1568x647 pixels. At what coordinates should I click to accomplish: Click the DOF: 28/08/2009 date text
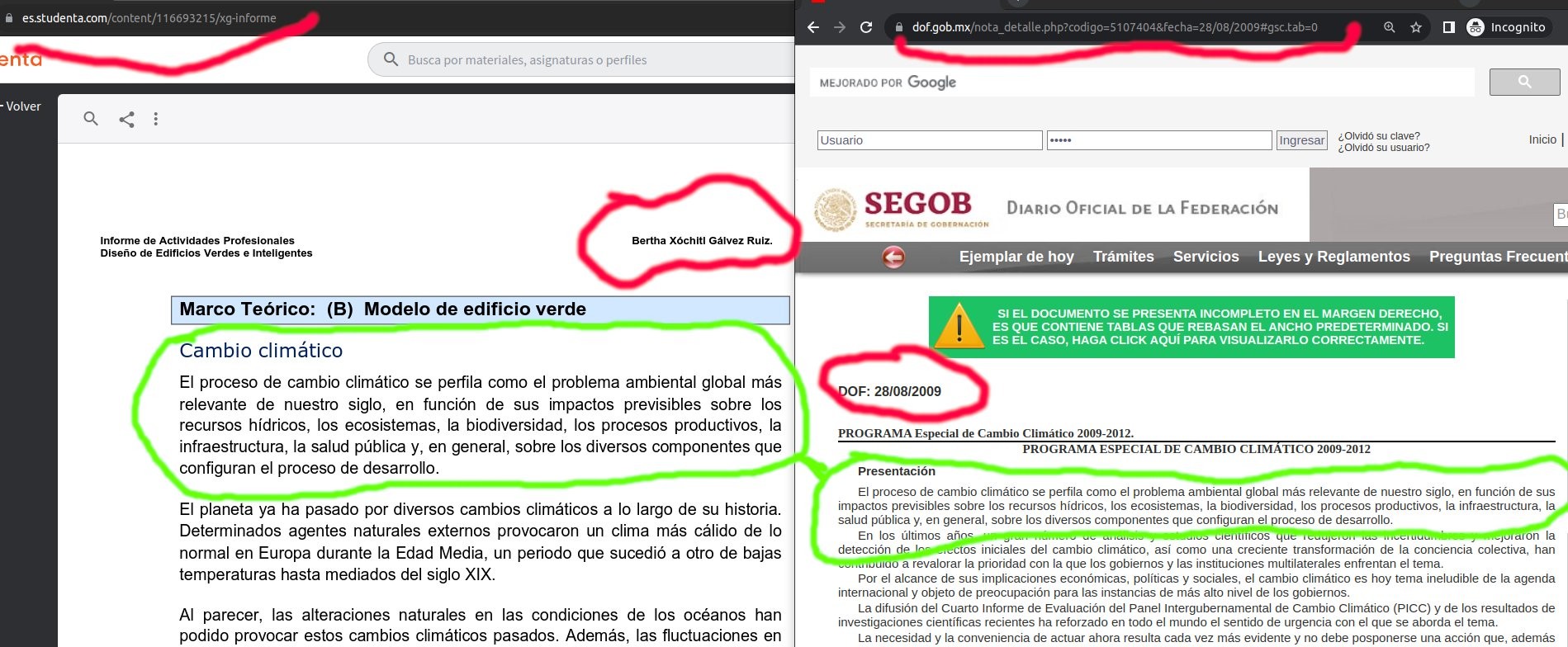(x=889, y=391)
